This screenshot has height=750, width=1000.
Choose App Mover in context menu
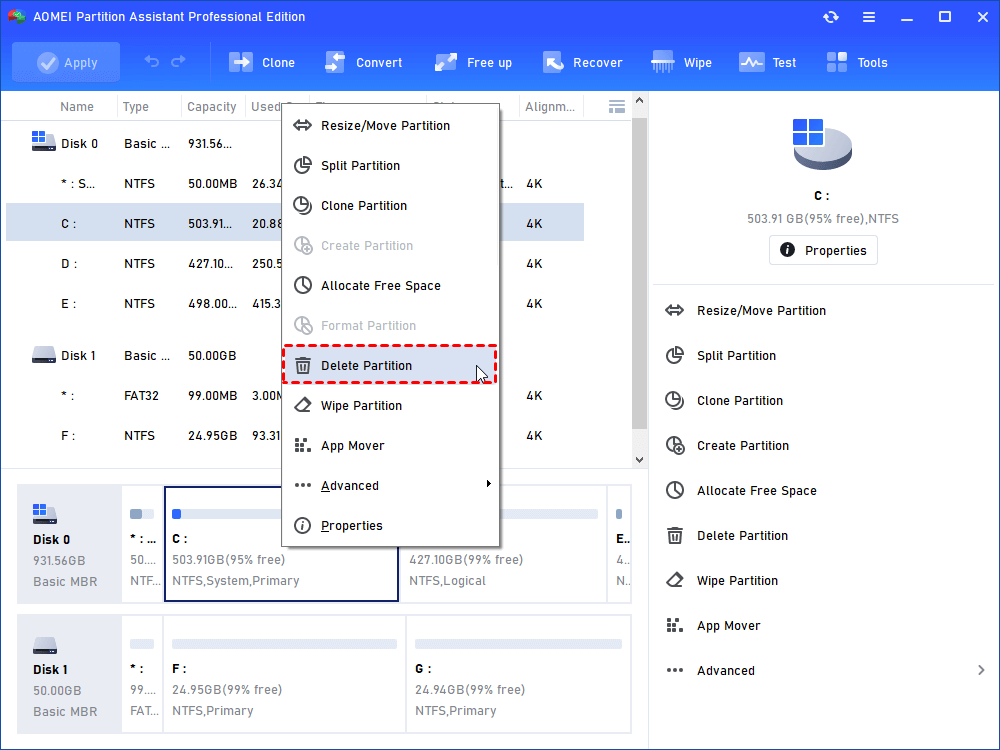[390, 446]
